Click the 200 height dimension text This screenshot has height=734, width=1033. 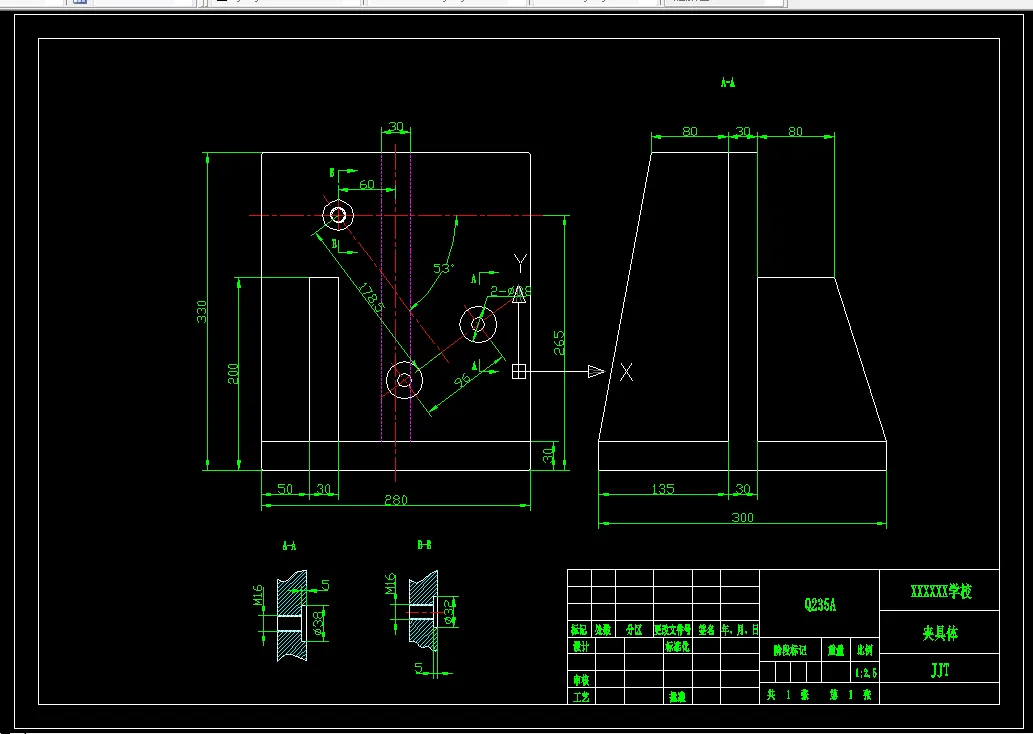click(233, 374)
